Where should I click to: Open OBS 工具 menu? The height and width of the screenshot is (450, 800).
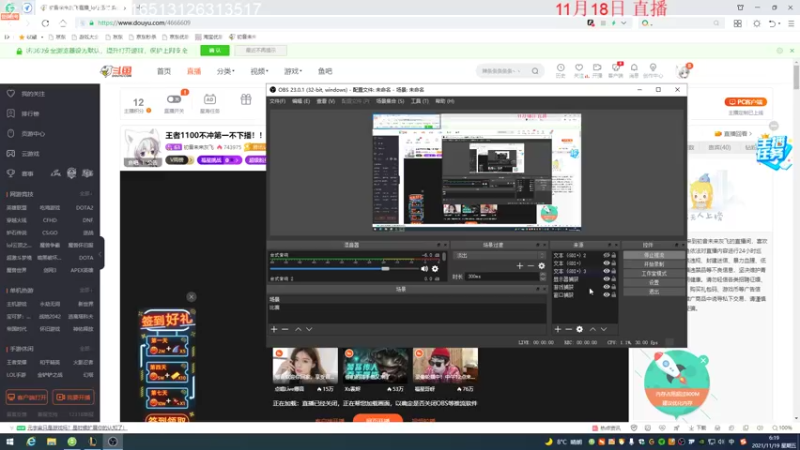(419, 102)
